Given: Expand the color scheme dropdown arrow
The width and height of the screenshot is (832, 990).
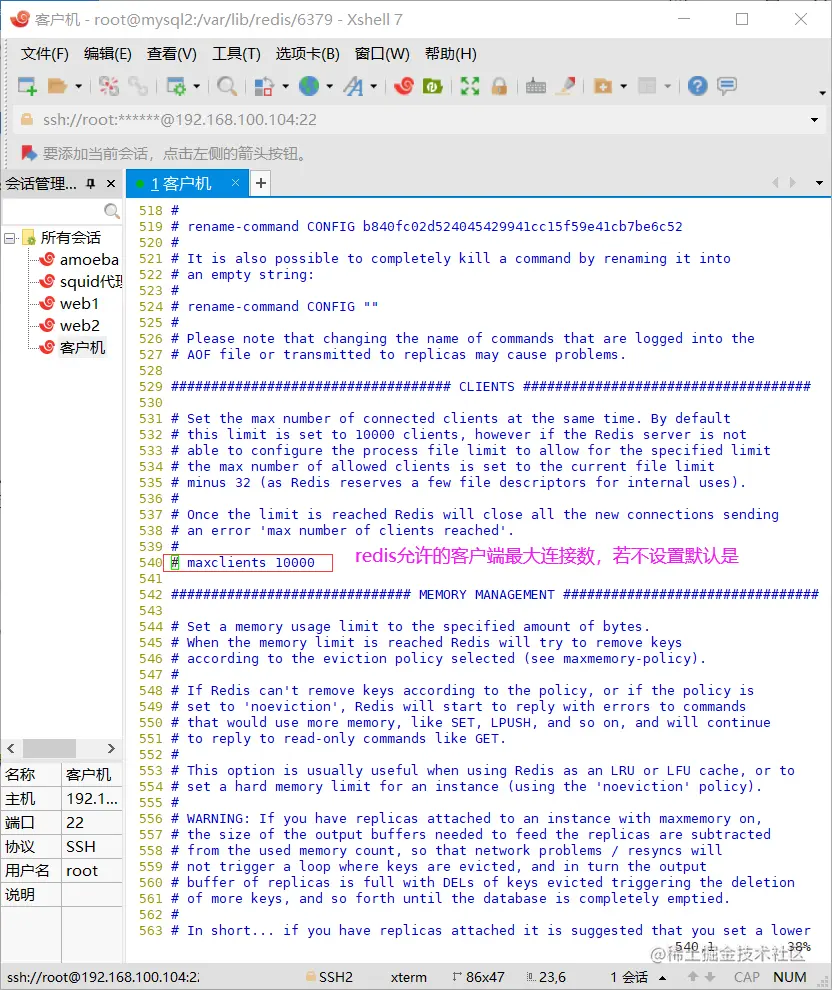Looking at the screenshot, I should tap(285, 86).
